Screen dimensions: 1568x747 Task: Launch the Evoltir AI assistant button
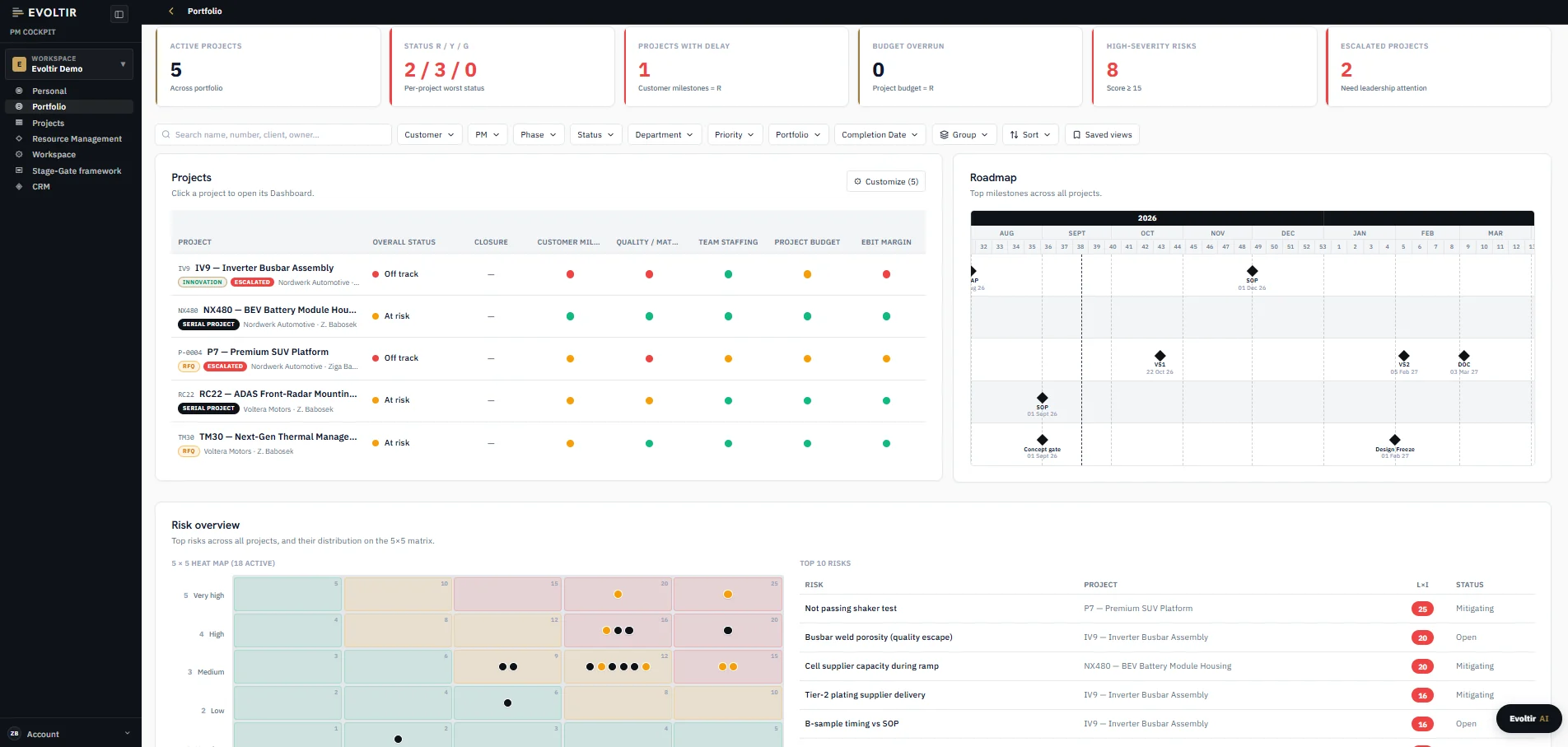pyautogui.click(x=1528, y=718)
